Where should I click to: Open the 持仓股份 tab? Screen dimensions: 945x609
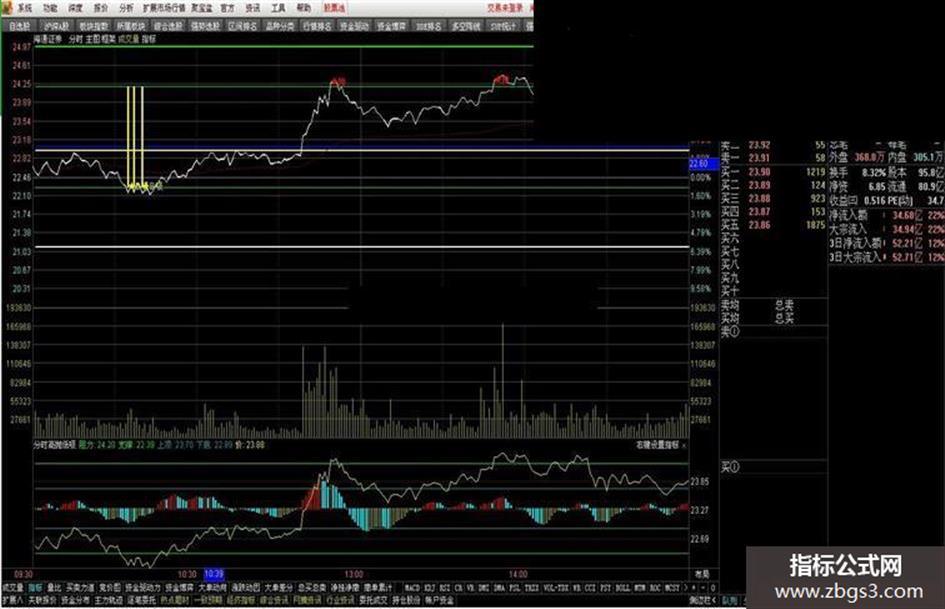coord(407,601)
